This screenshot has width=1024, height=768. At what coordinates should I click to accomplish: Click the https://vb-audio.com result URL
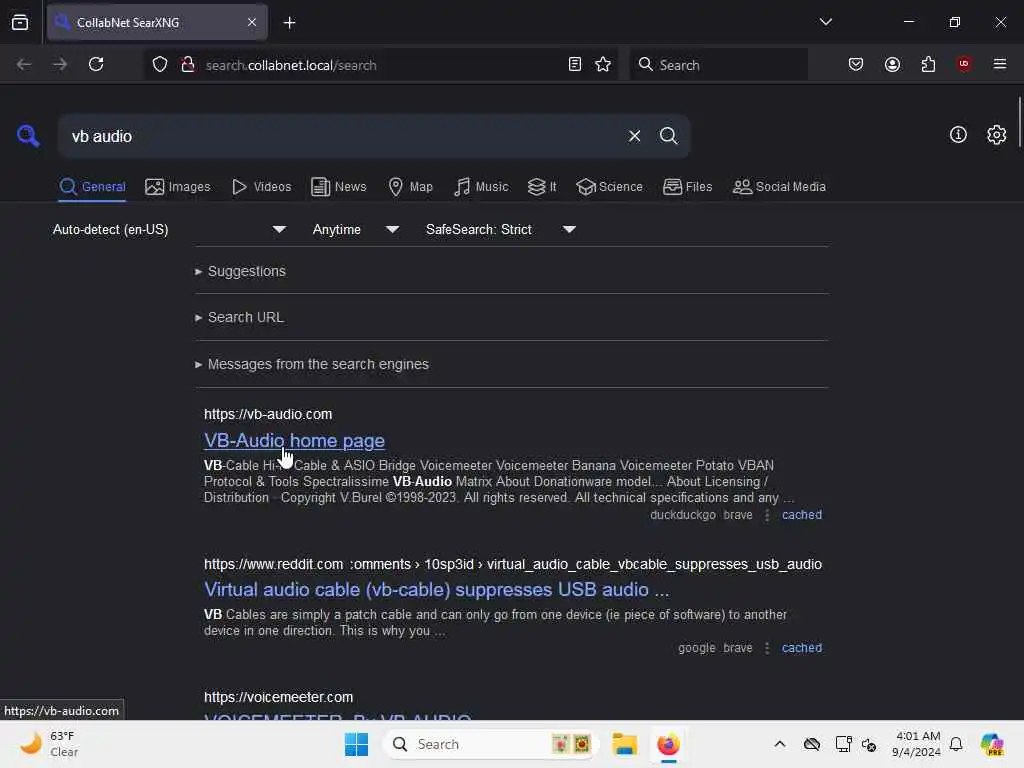268,414
